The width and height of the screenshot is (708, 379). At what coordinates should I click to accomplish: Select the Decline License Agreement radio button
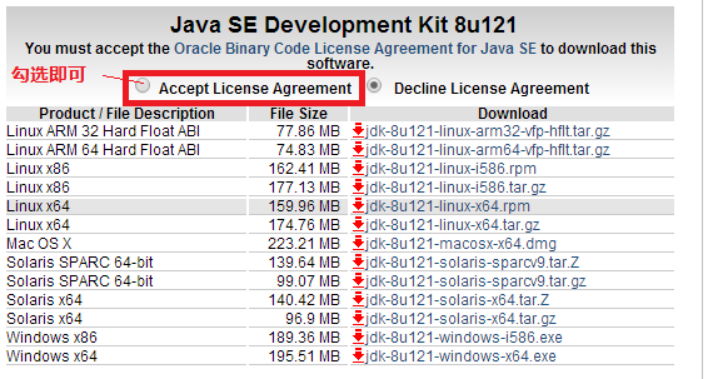(x=374, y=85)
